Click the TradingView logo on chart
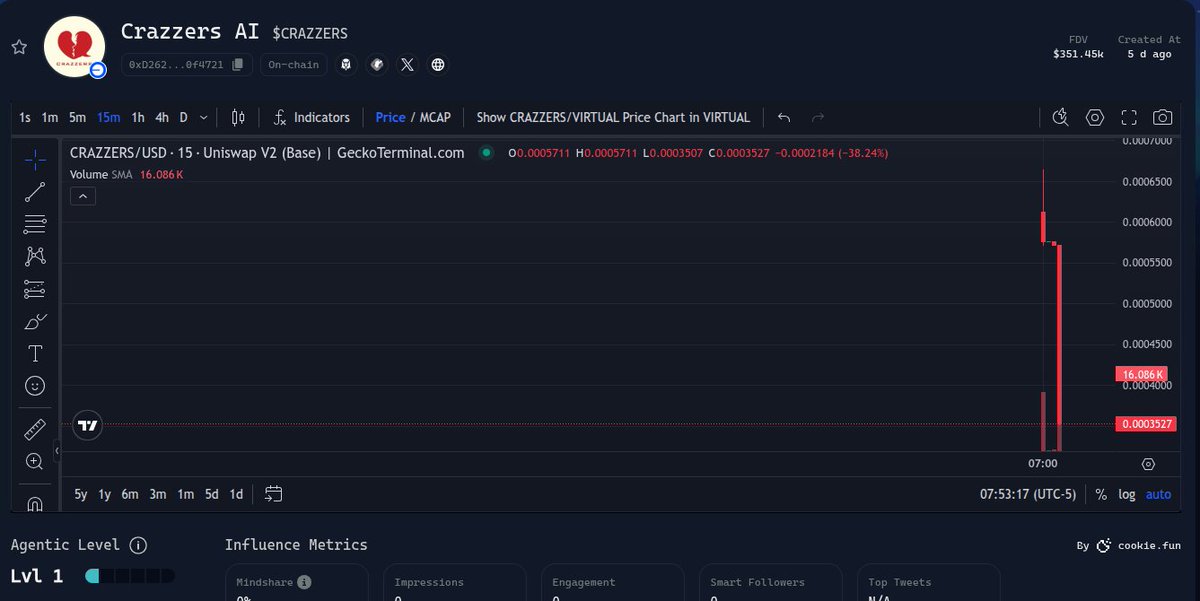Screen dimensions: 1200x601 pos(88,425)
